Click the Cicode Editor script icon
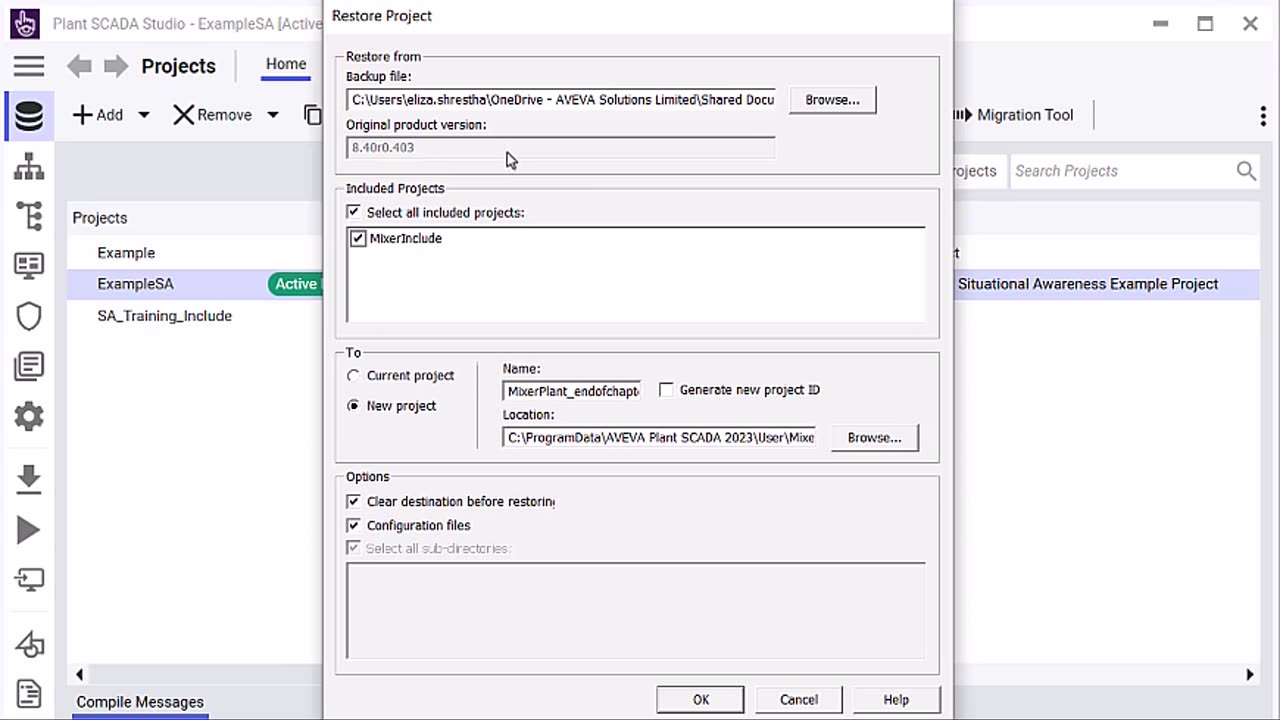Image resolution: width=1280 pixels, height=720 pixels. coord(29,693)
